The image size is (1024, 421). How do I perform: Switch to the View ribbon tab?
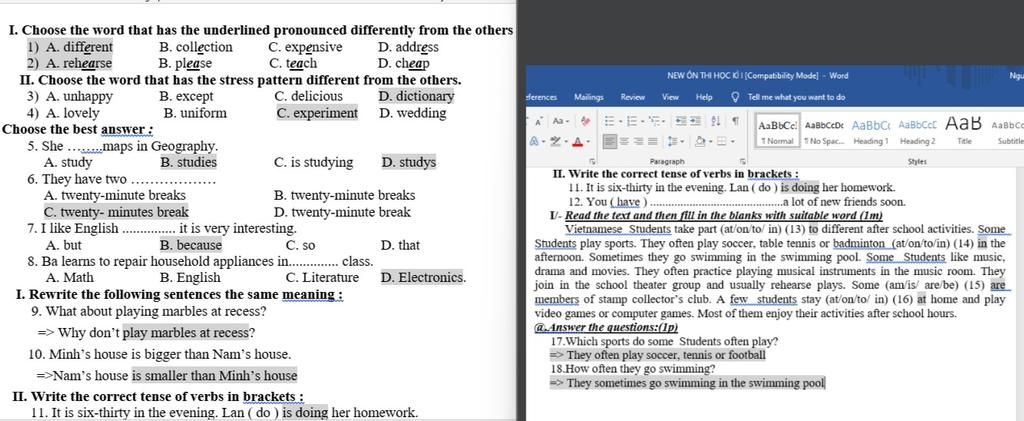pyautogui.click(x=671, y=97)
